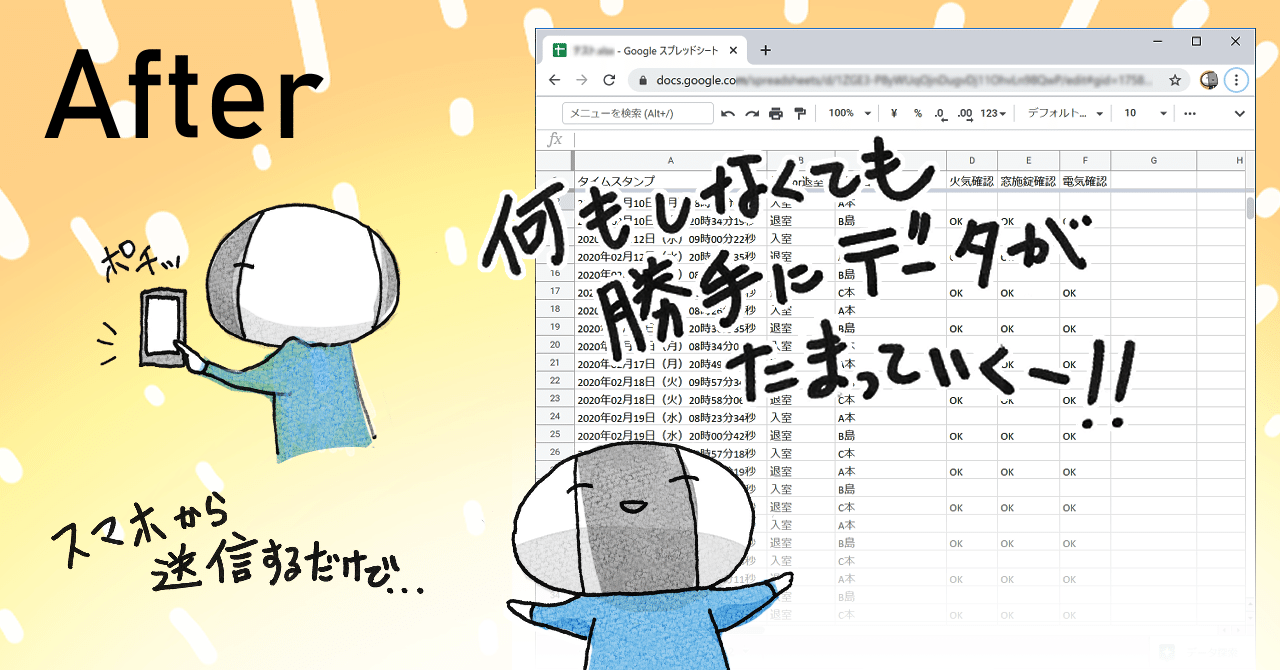
Task: Click Chrome's forward arrow
Action: pos(582,80)
